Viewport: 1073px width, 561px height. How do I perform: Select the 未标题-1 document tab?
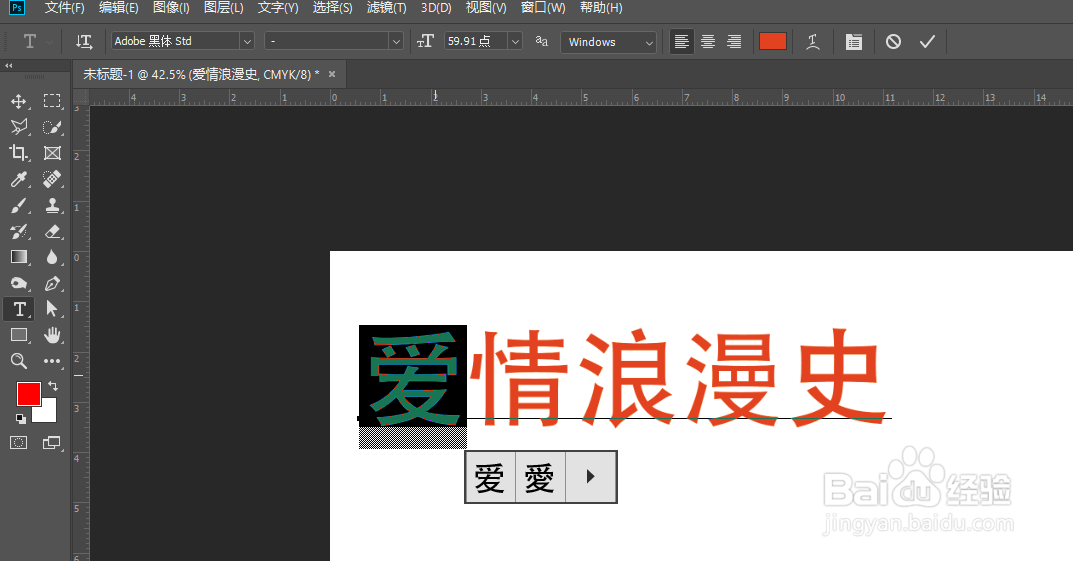tap(201, 75)
